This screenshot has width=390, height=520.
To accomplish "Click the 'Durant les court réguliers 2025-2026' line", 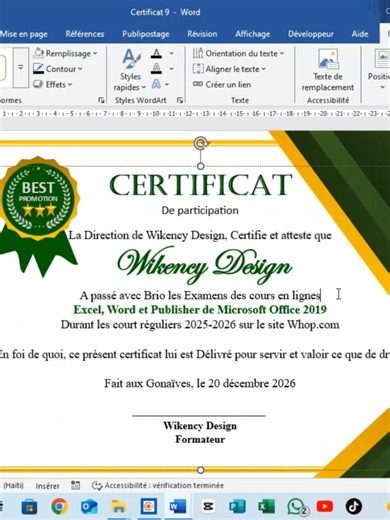I will click(x=200, y=325).
